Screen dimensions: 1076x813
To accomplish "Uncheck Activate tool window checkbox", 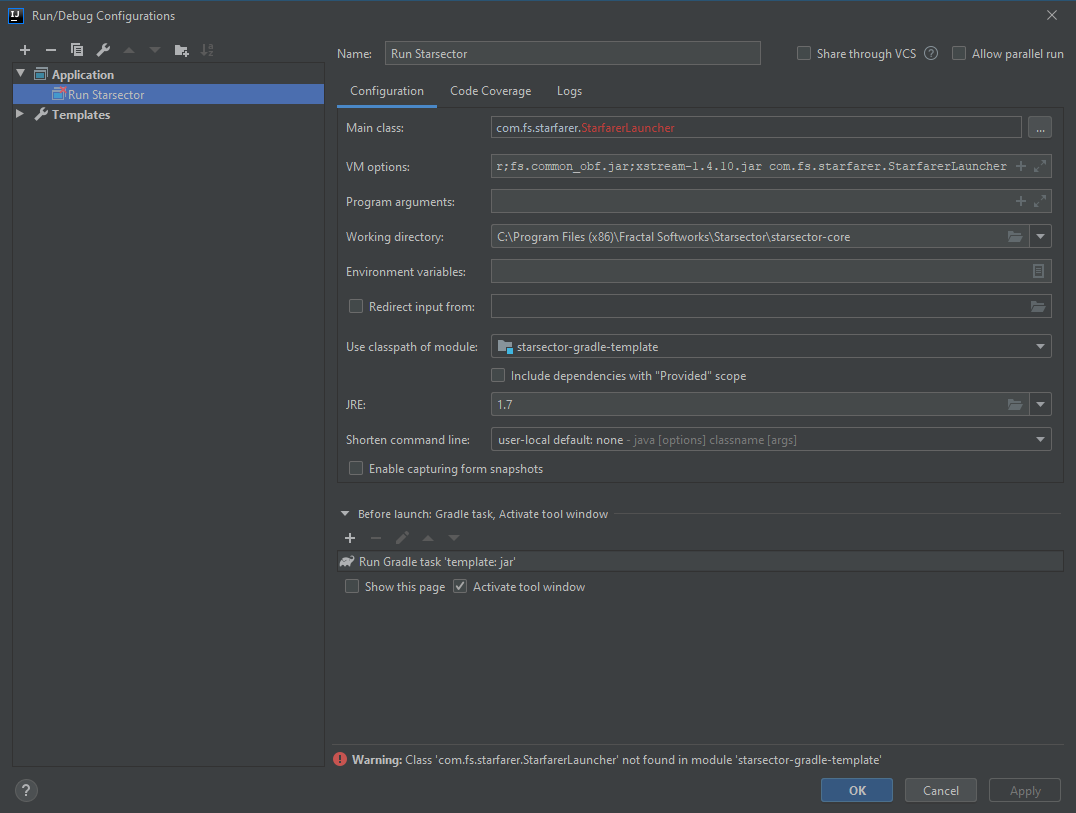I will (460, 586).
